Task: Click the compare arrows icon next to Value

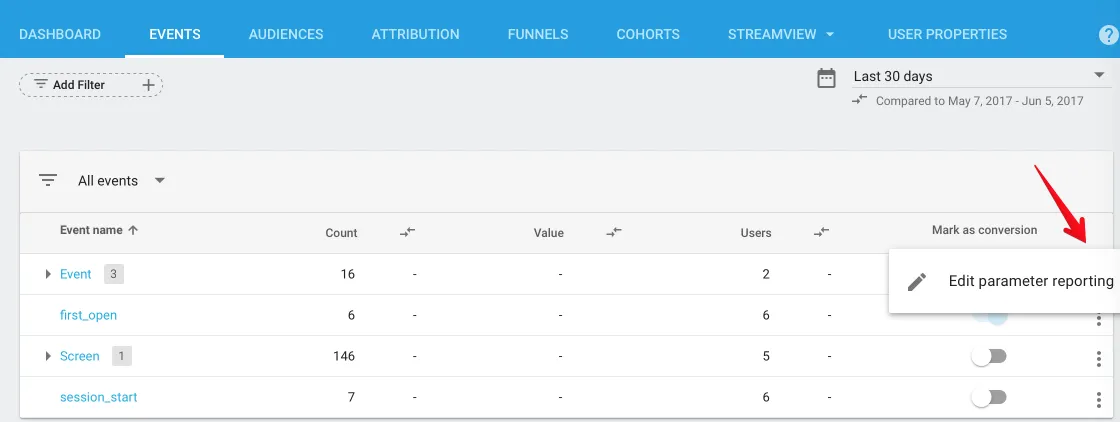Action: click(614, 232)
